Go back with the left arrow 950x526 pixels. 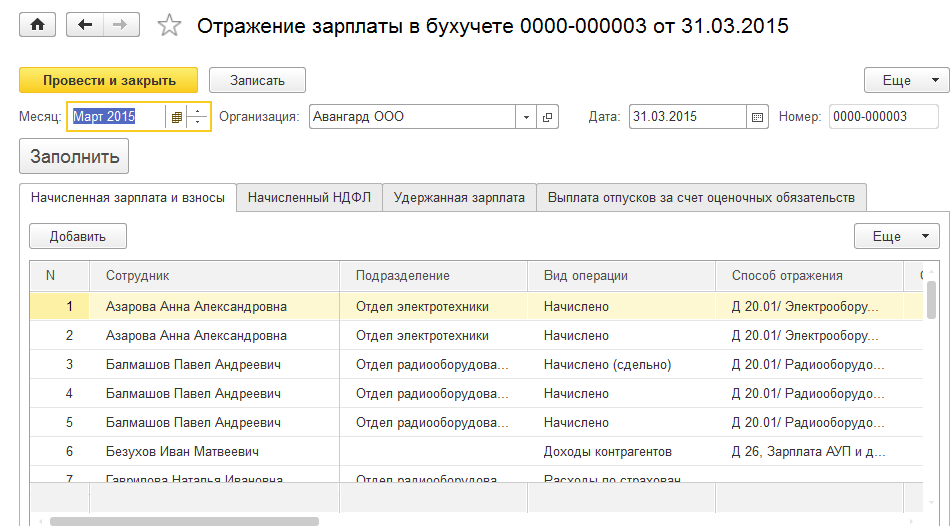pos(84,25)
